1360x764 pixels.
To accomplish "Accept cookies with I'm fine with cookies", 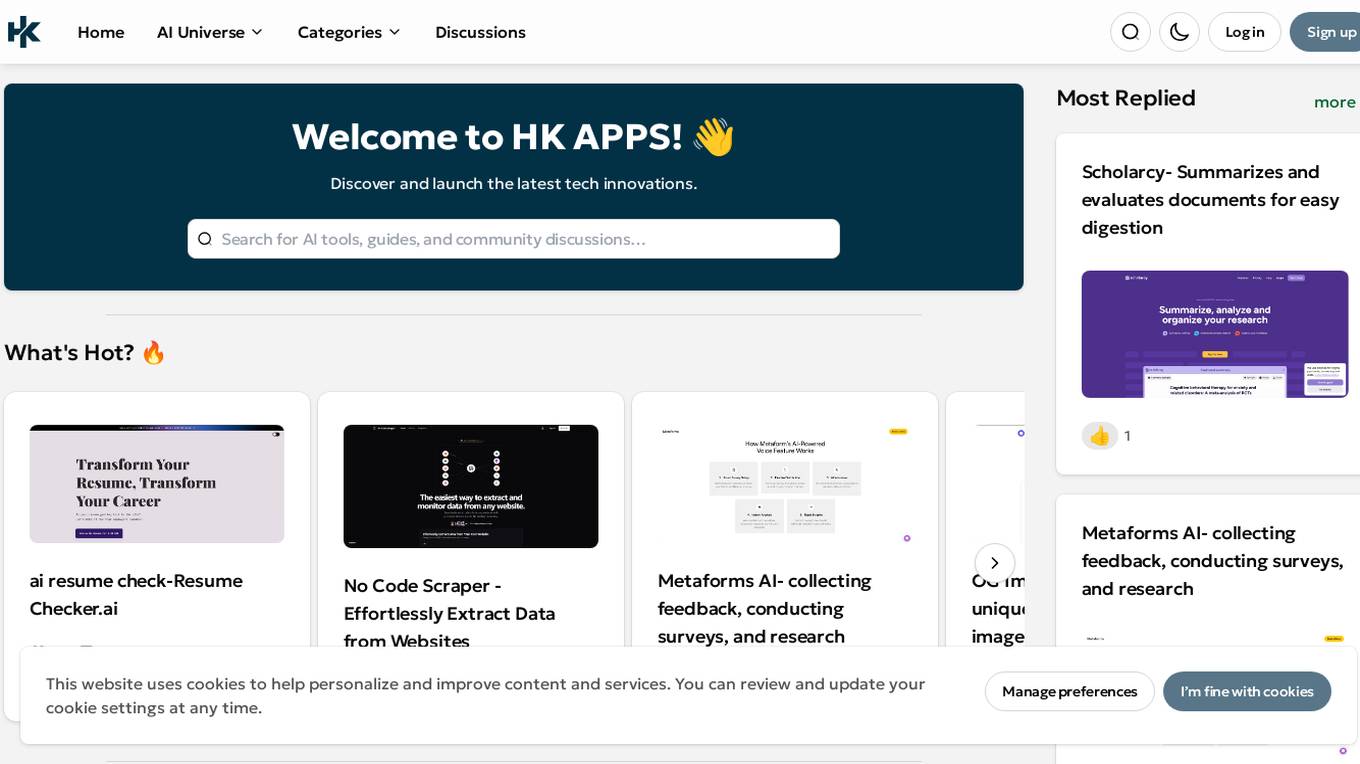I will click(x=1247, y=691).
